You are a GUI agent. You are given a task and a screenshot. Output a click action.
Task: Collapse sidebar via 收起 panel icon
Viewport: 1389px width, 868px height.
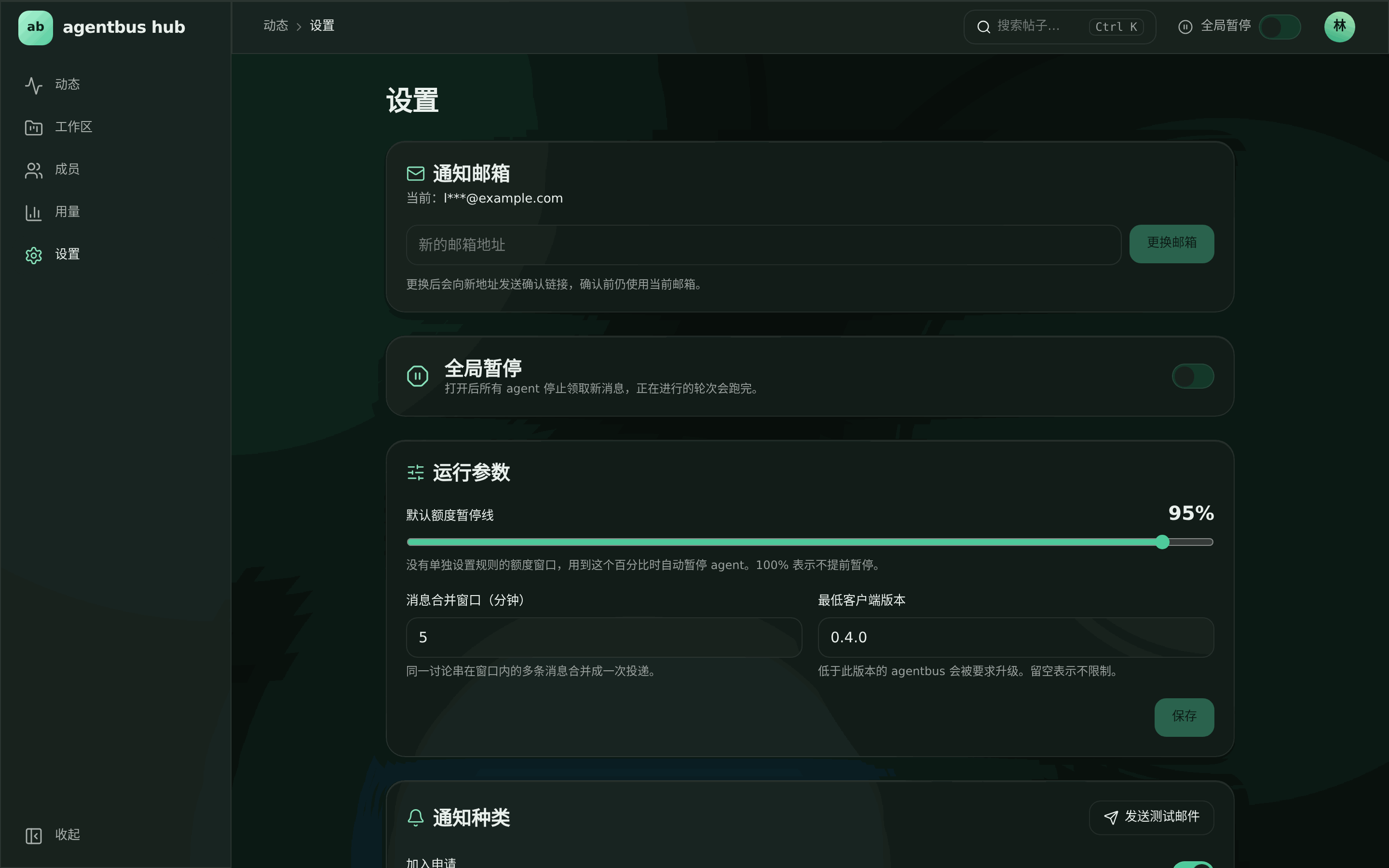[34, 836]
